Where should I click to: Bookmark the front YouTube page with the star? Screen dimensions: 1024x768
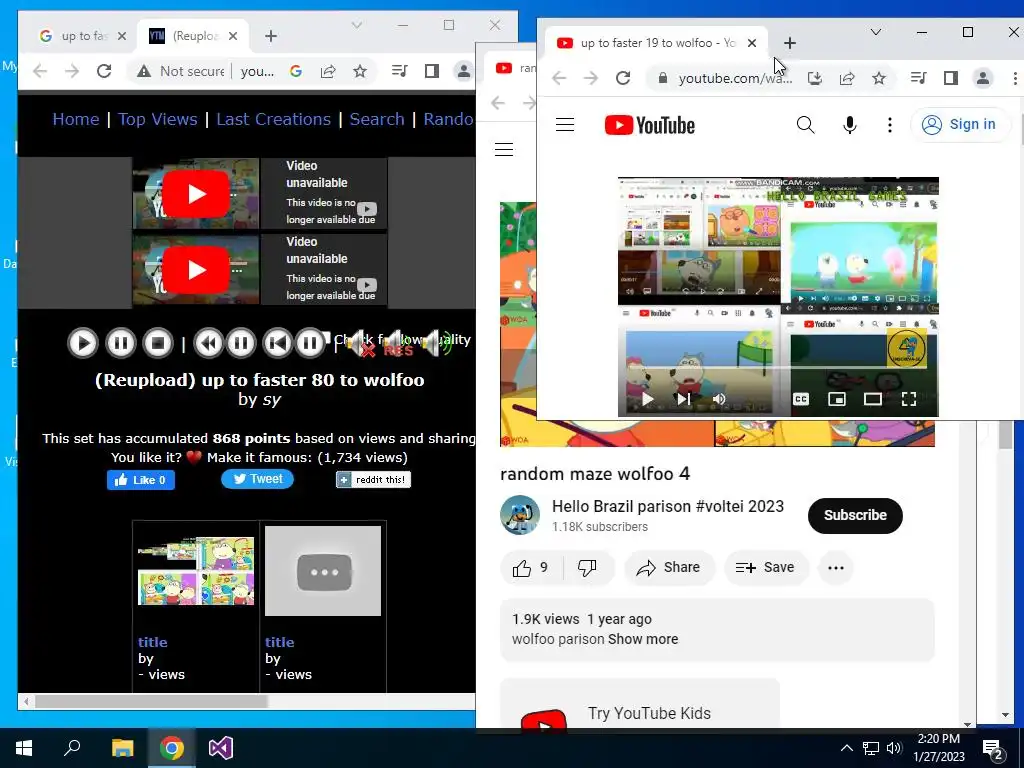(x=879, y=78)
